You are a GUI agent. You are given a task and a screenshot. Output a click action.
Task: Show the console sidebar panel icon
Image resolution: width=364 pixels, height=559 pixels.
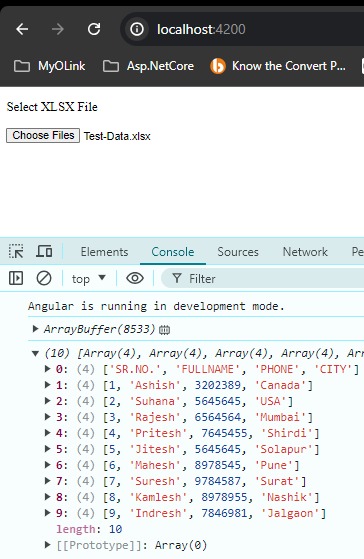[16, 278]
